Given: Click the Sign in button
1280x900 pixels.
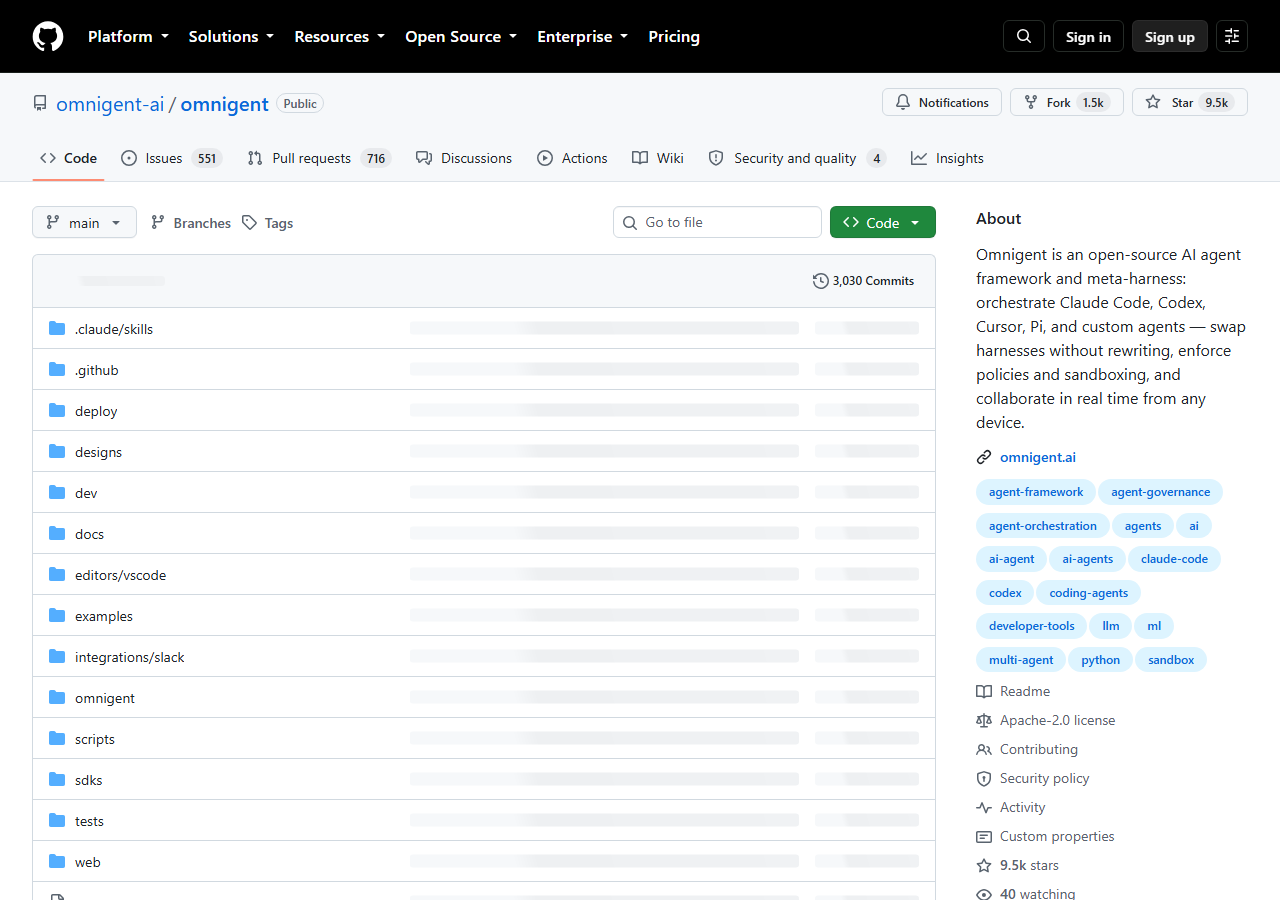Looking at the screenshot, I should pos(1088,36).
